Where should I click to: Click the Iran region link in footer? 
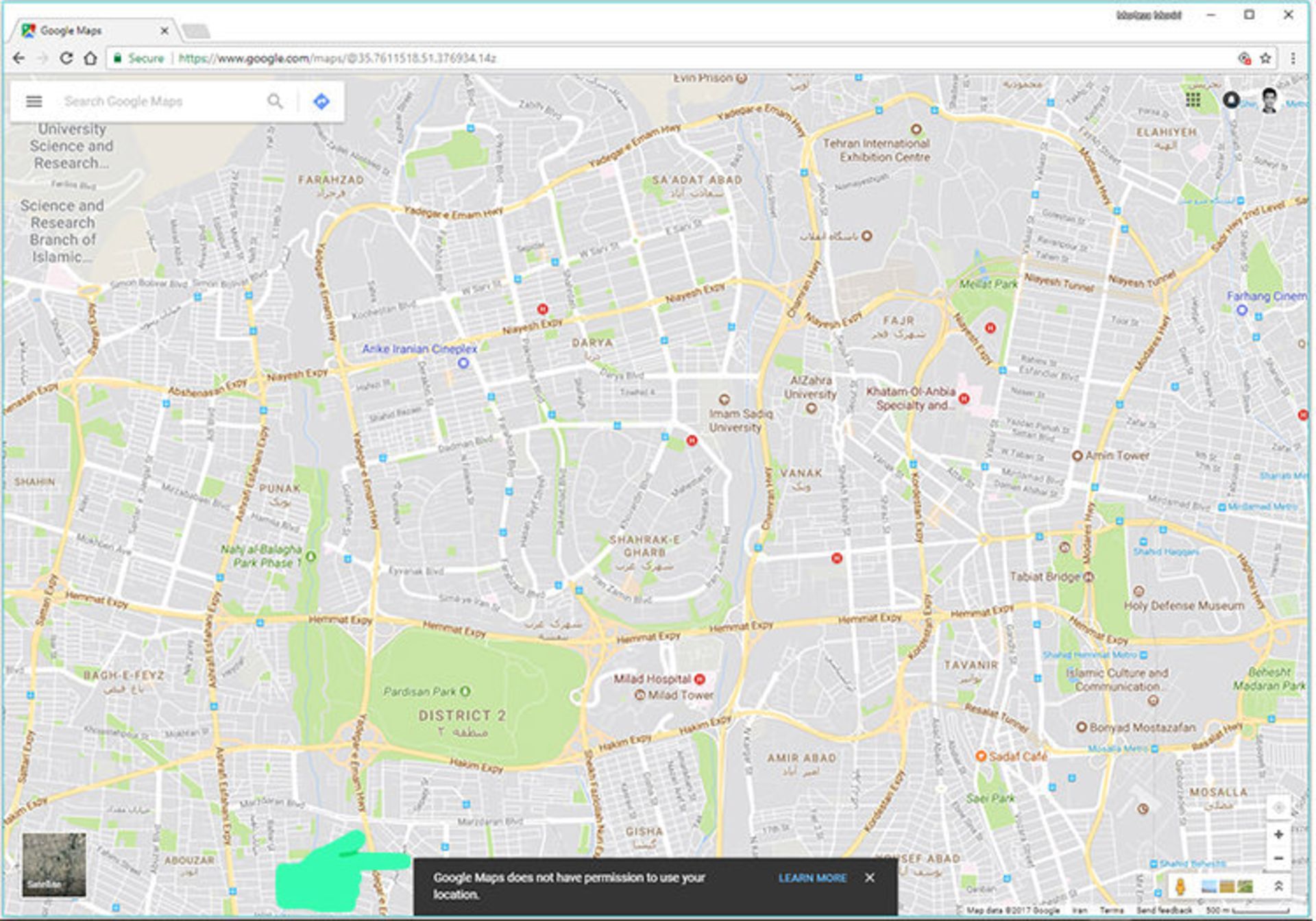[x=1080, y=910]
